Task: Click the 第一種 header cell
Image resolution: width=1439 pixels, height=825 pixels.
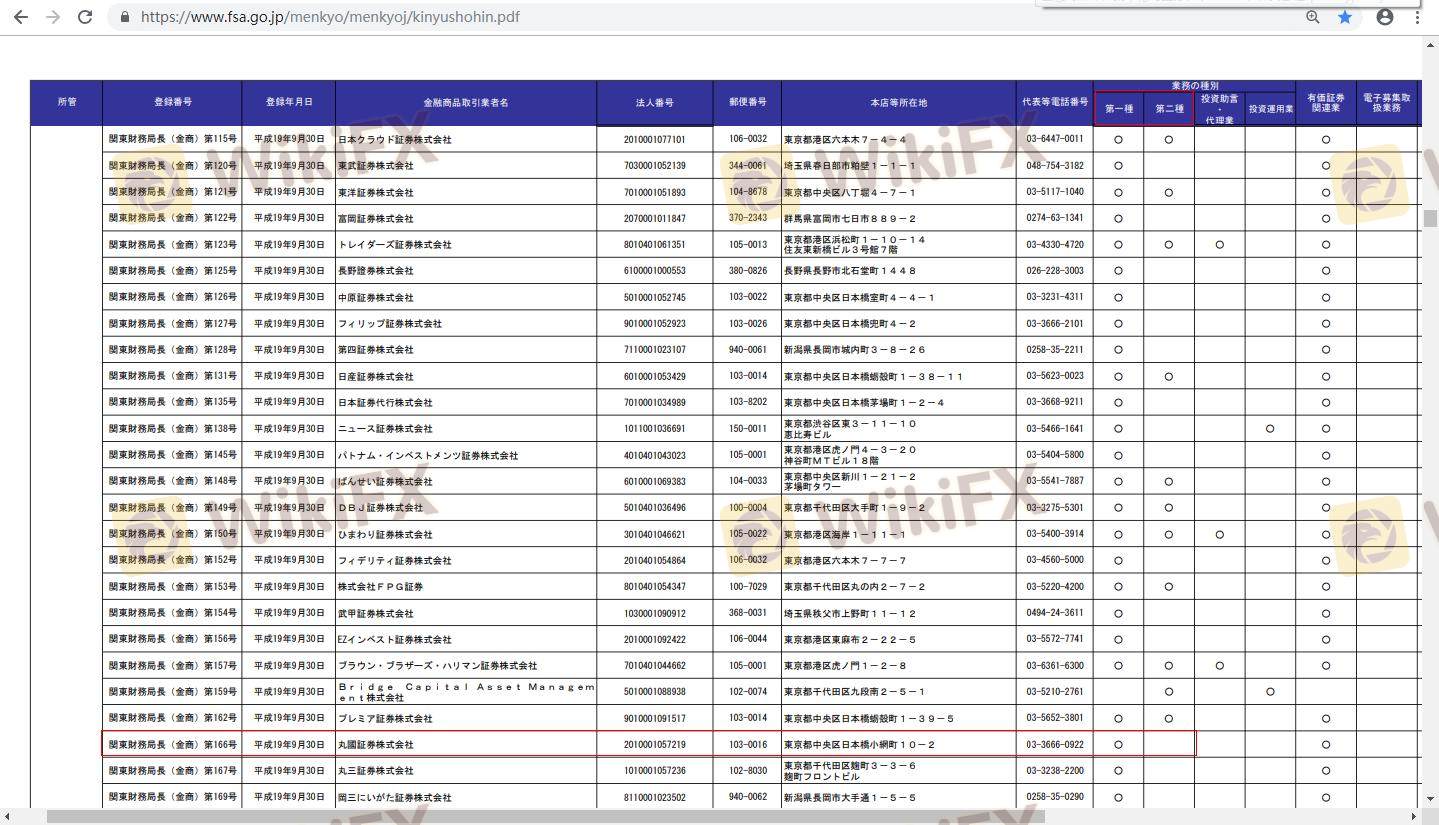Action: [x=1119, y=109]
